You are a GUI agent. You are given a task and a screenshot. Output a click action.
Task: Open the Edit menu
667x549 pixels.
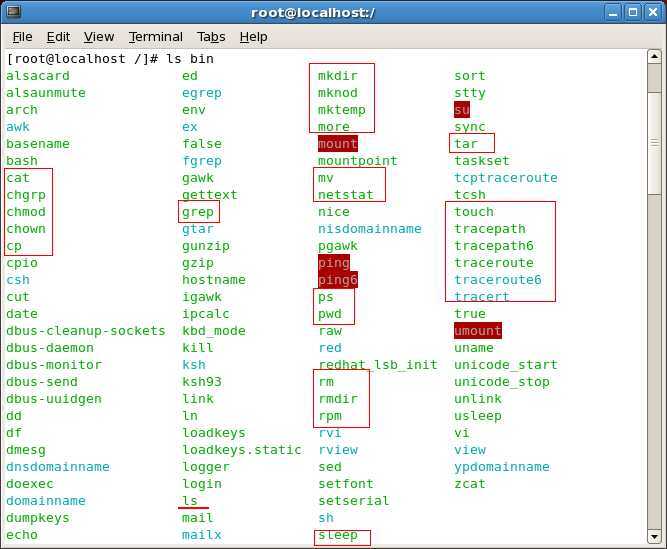pyautogui.click(x=58, y=37)
